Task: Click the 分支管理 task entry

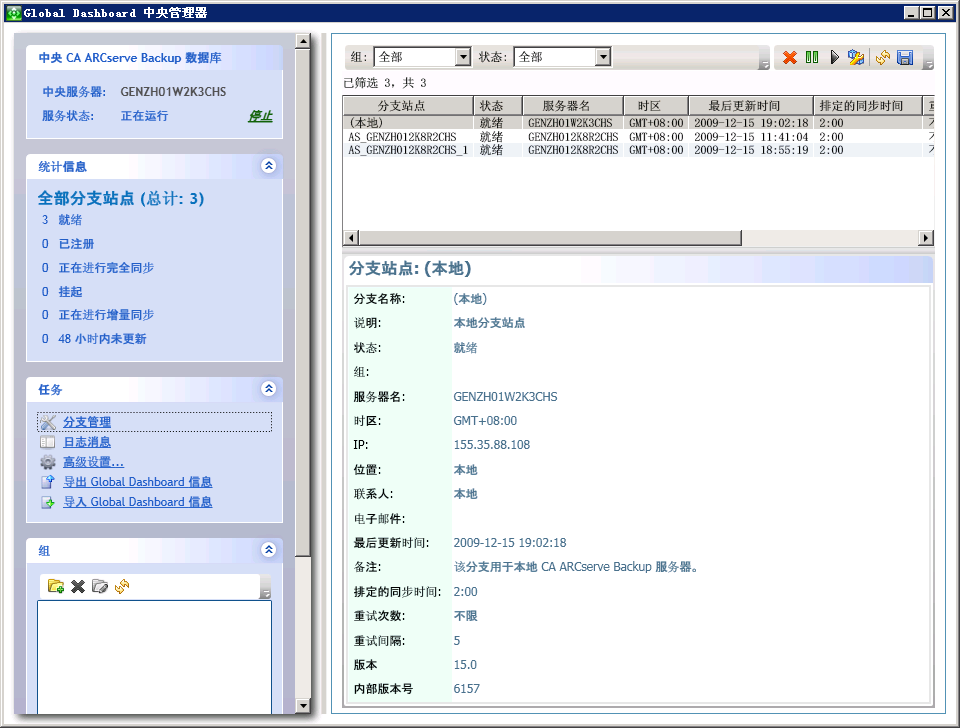Action: coord(86,421)
